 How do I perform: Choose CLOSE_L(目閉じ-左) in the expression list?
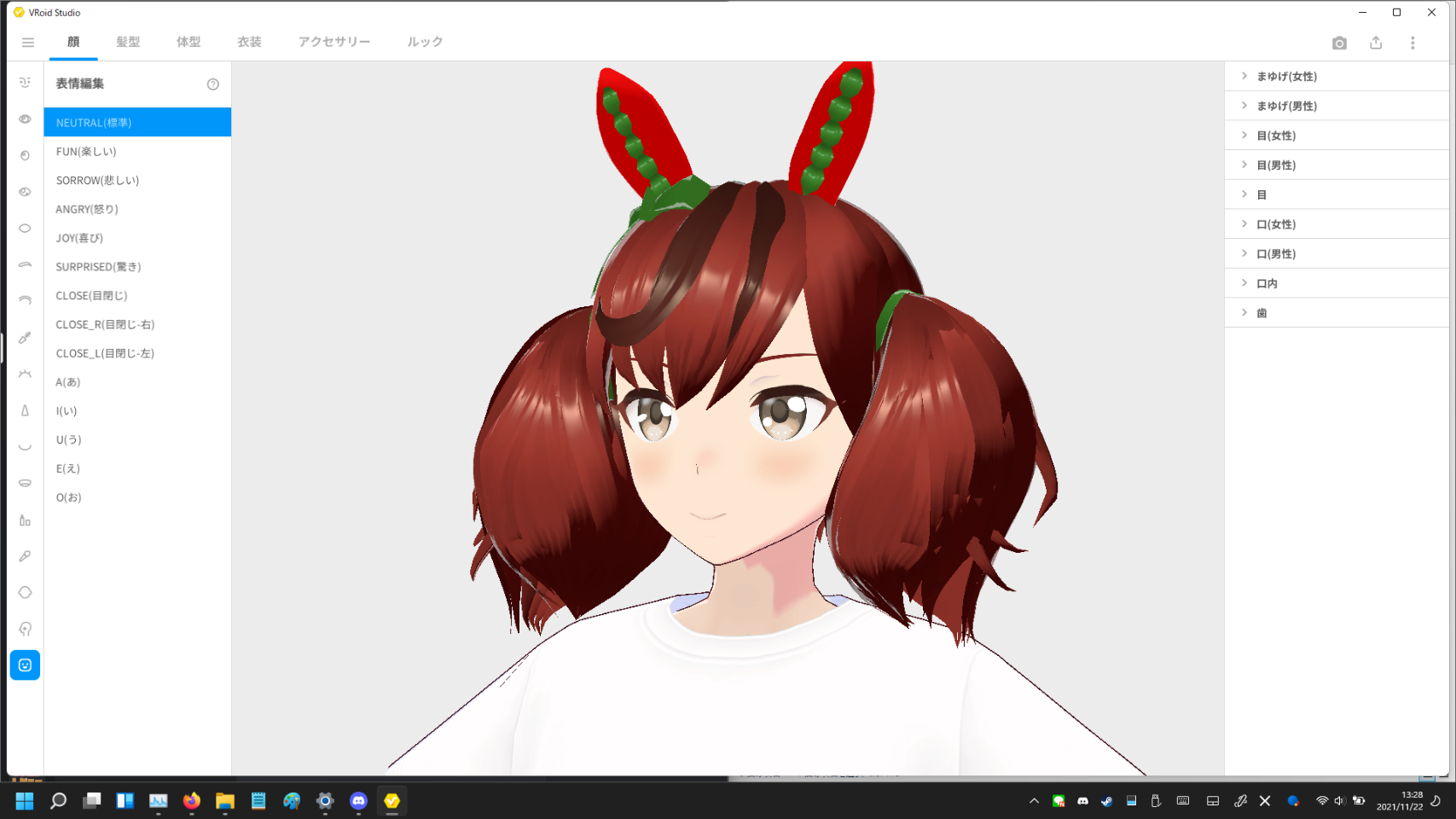[x=137, y=353]
